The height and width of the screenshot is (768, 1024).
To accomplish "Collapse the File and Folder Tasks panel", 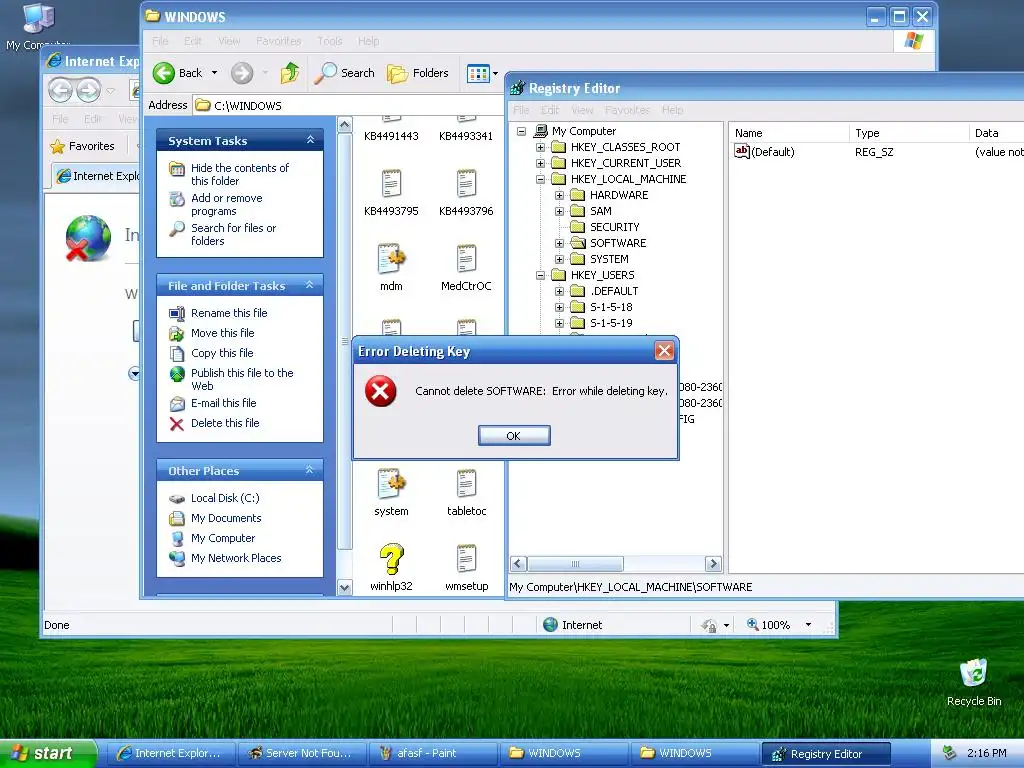I will pos(310,285).
